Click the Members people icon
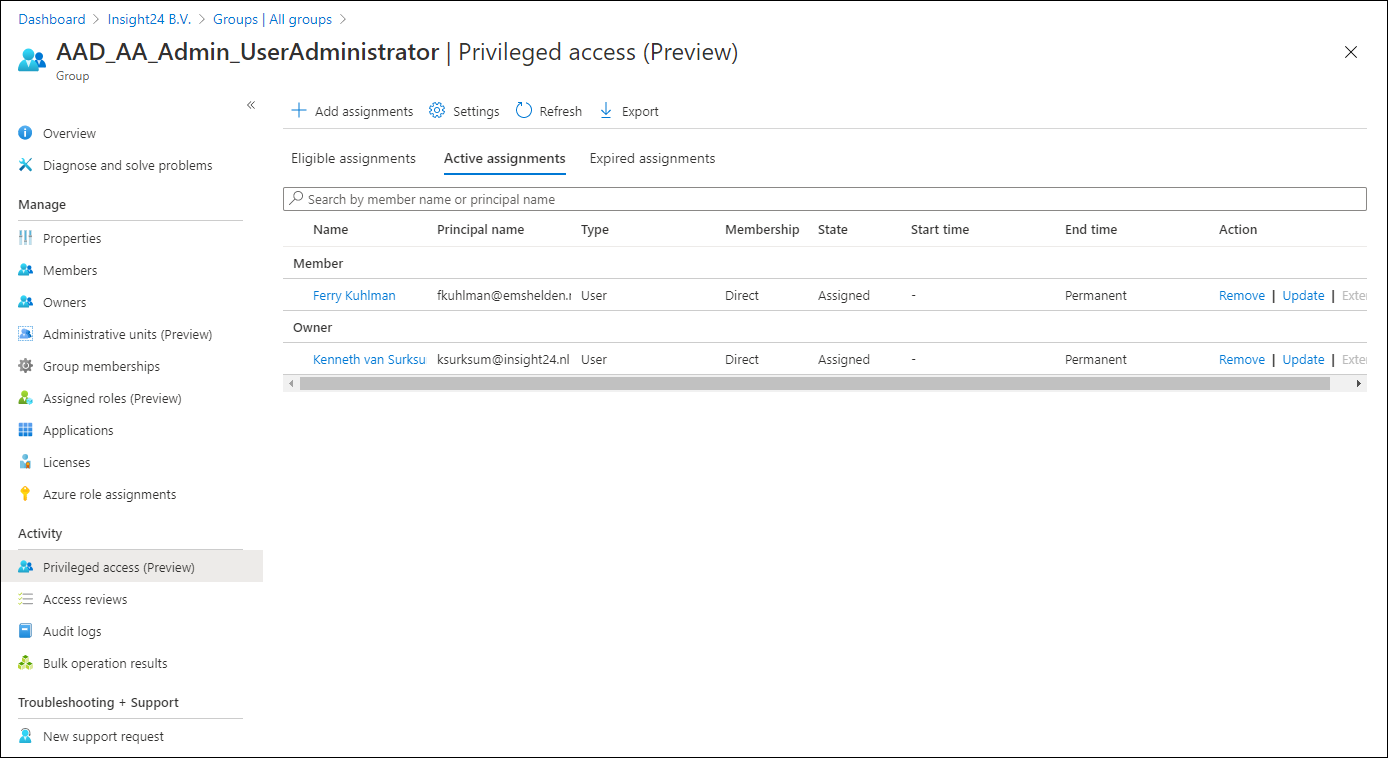This screenshot has width=1388, height=758. [x=26, y=270]
